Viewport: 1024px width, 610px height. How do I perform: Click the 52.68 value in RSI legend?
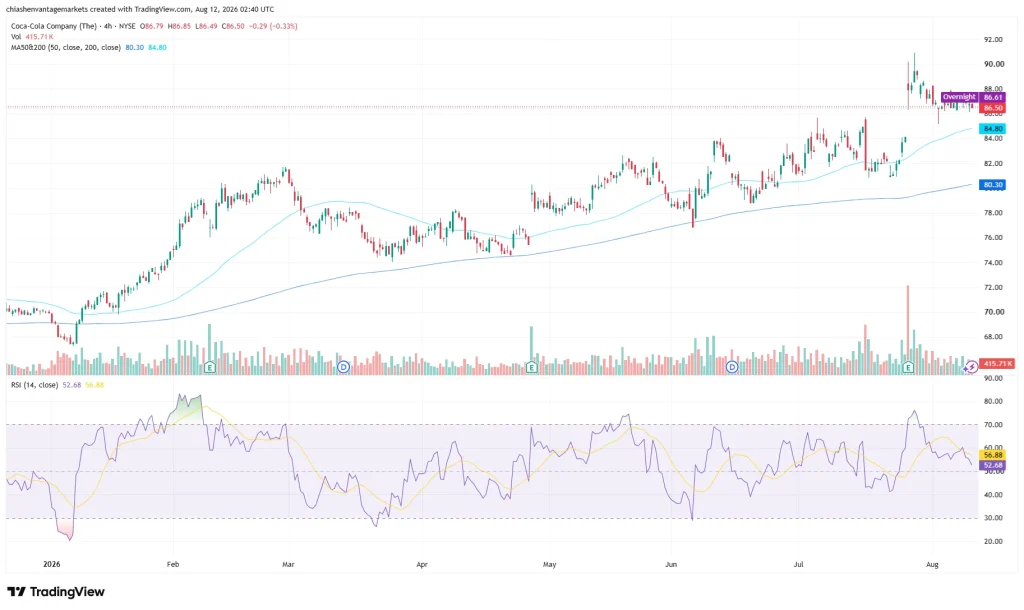(x=72, y=385)
